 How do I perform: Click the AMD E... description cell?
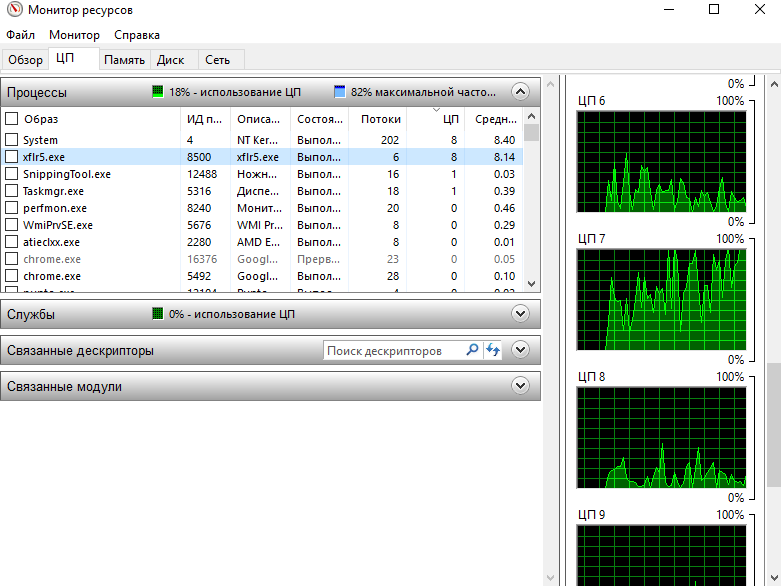tap(258, 242)
